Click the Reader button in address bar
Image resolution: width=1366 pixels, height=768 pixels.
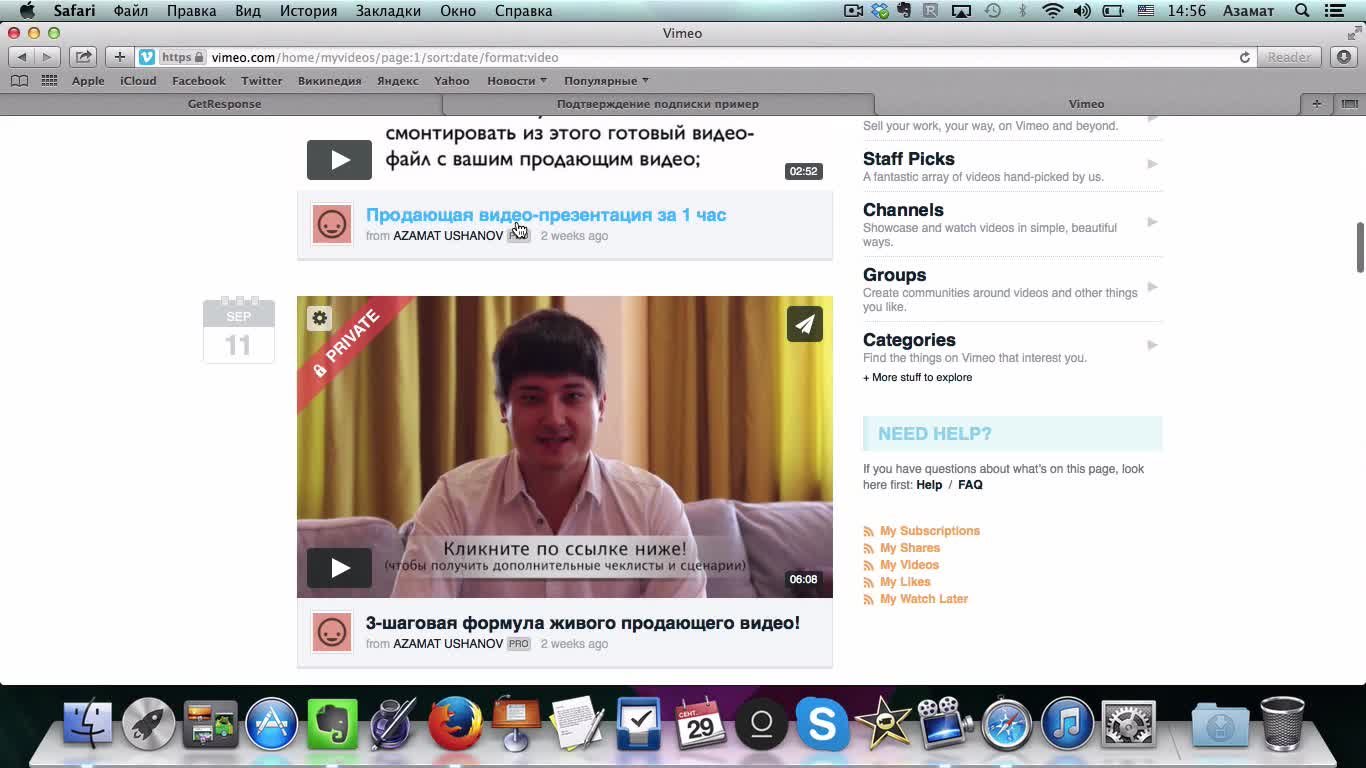tap(1289, 57)
